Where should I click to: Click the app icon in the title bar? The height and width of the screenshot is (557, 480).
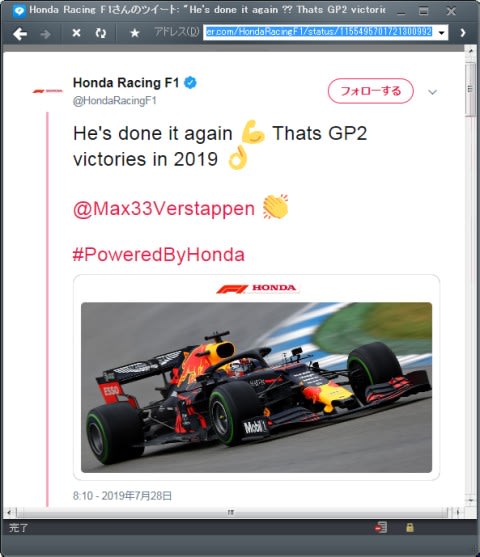(x=19, y=11)
